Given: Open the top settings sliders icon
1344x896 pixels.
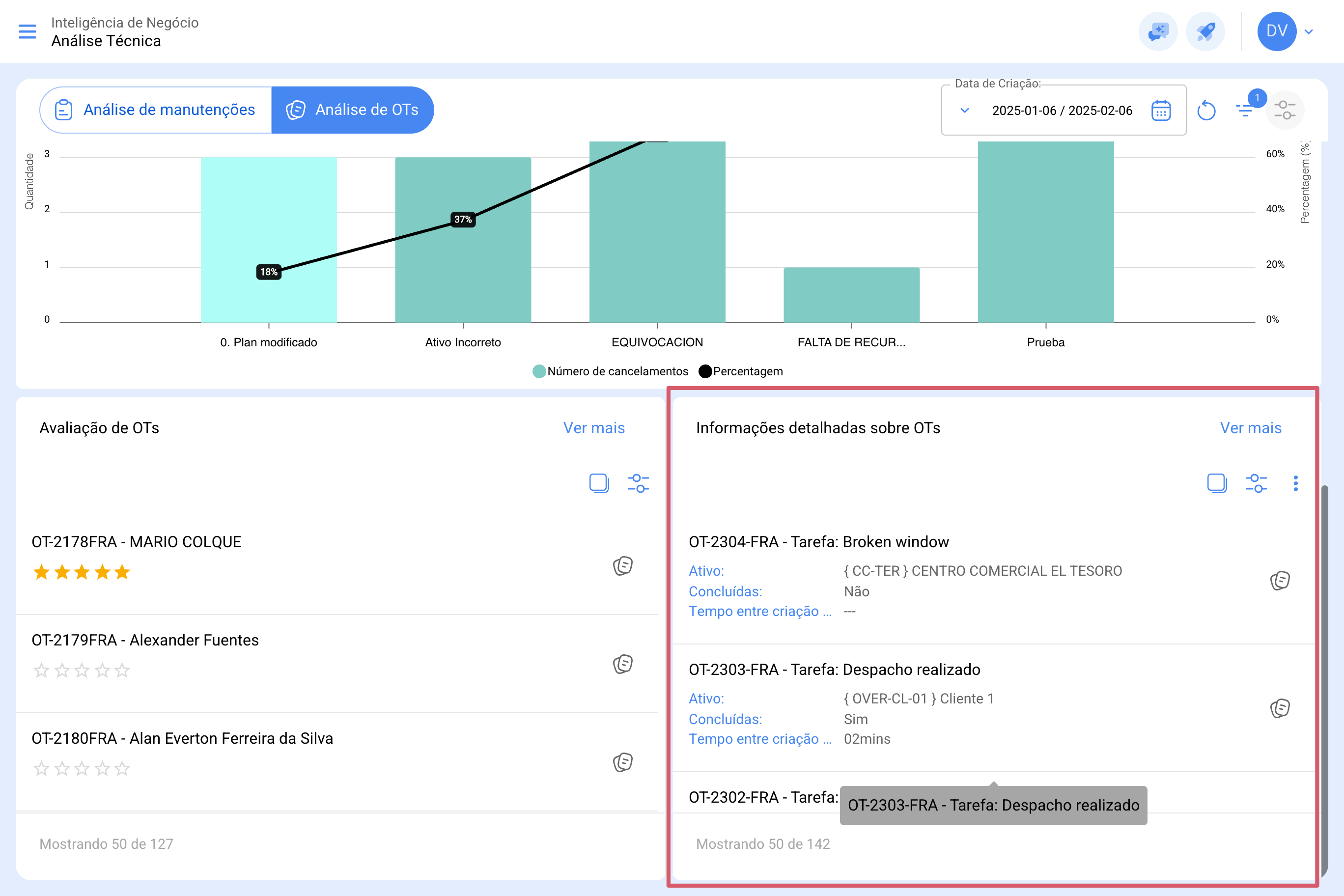Looking at the screenshot, I should (1285, 110).
